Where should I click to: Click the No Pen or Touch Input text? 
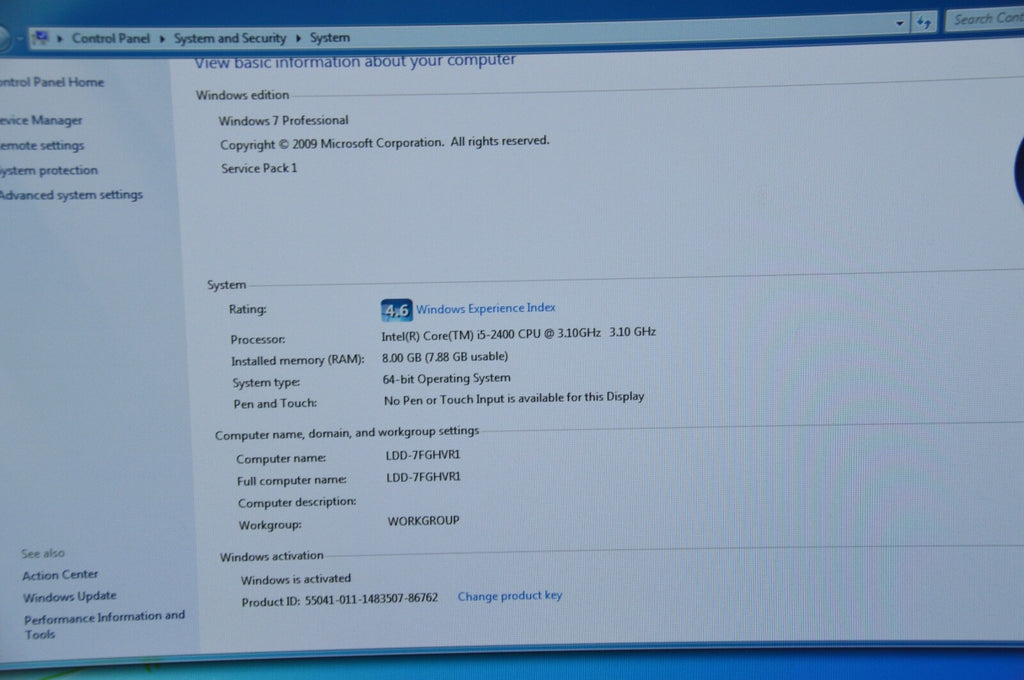tap(514, 398)
